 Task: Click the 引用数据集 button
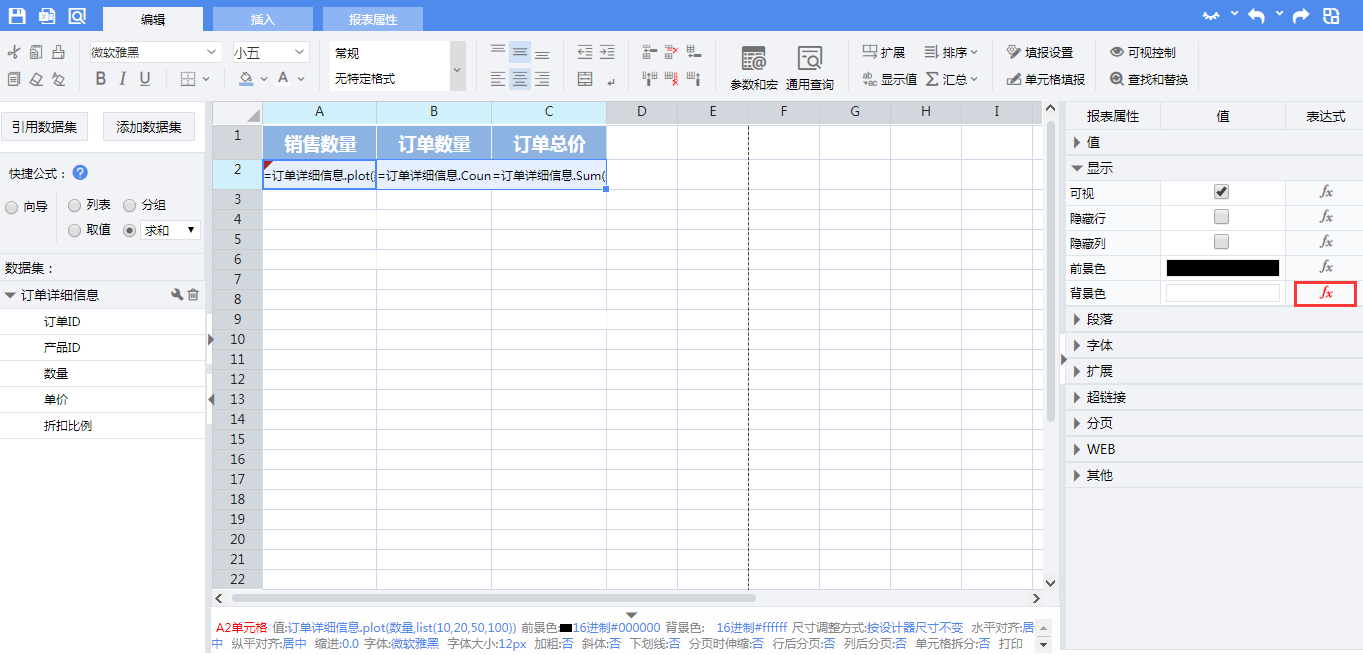[x=45, y=127]
